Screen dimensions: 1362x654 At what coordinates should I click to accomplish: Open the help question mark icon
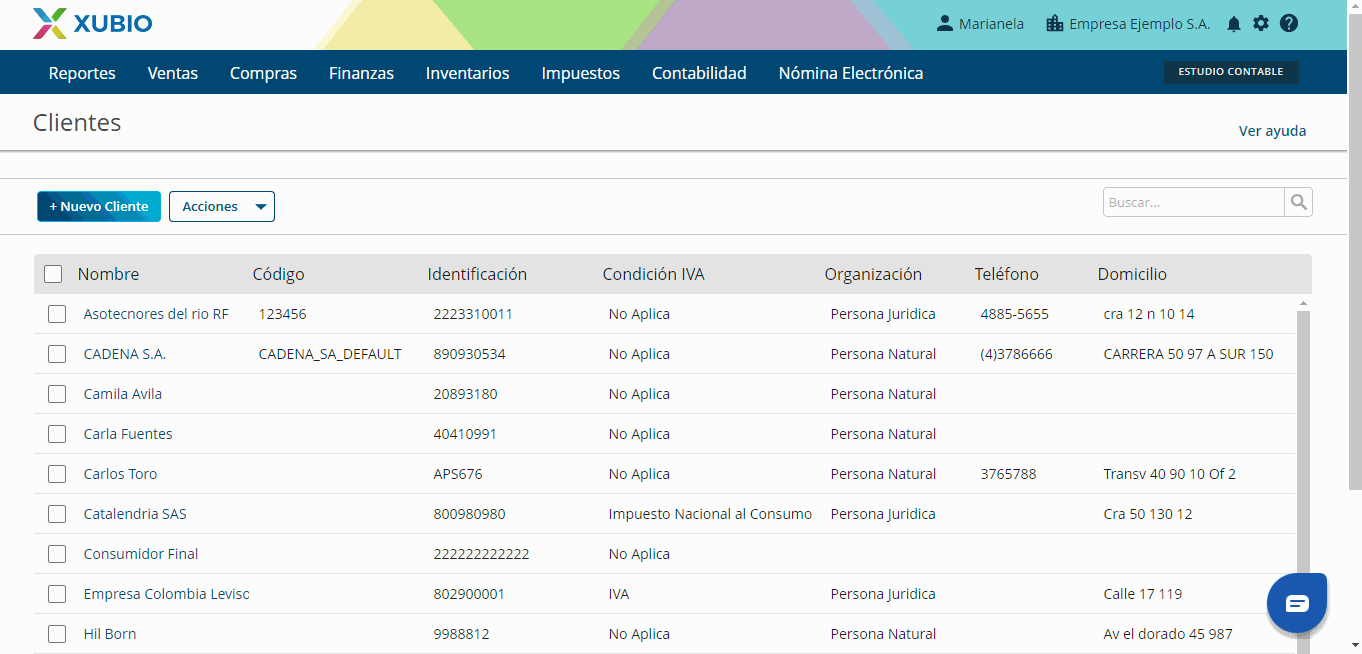click(x=1289, y=23)
